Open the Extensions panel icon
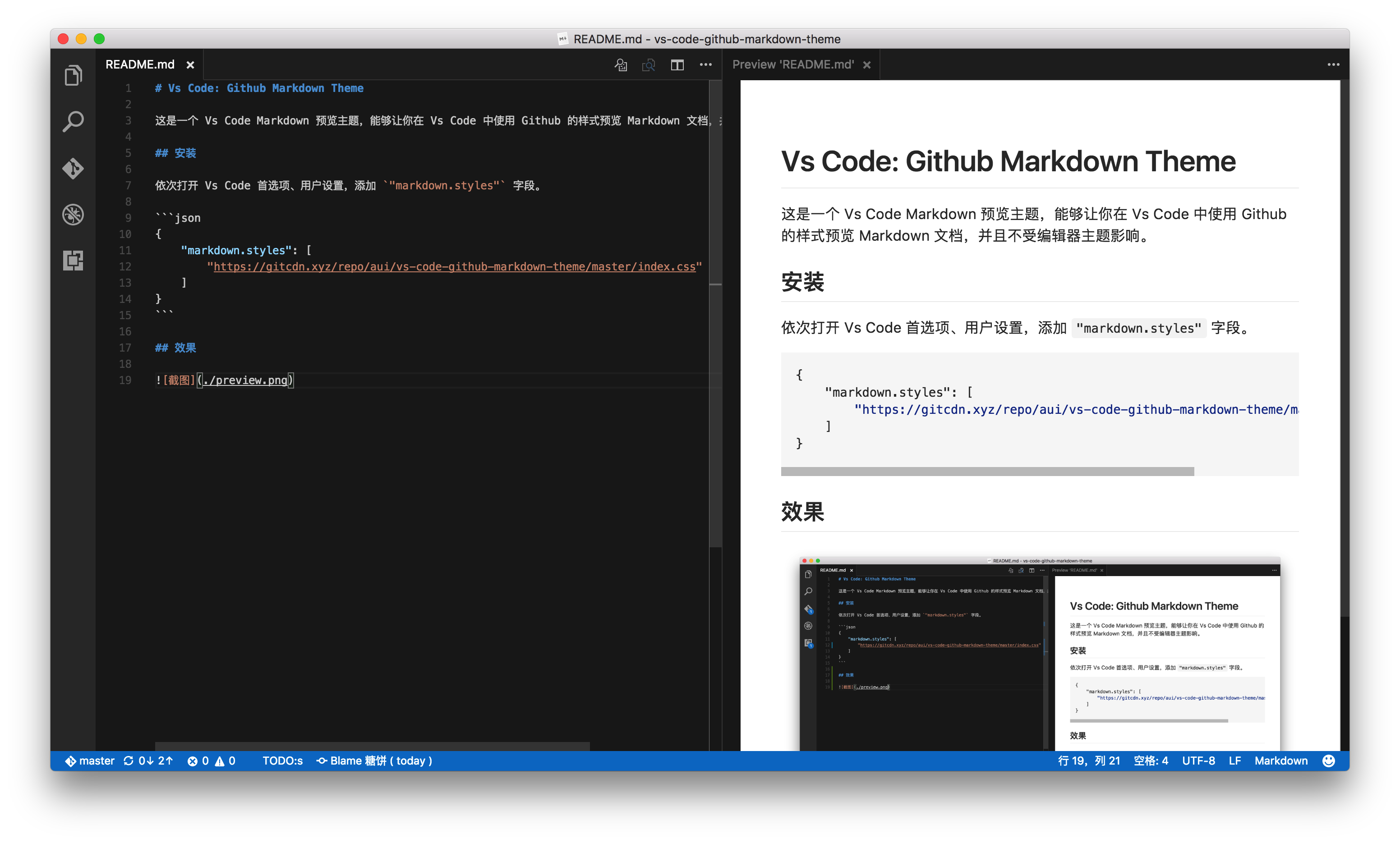The height and width of the screenshot is (843, 1400). point(73,261)
